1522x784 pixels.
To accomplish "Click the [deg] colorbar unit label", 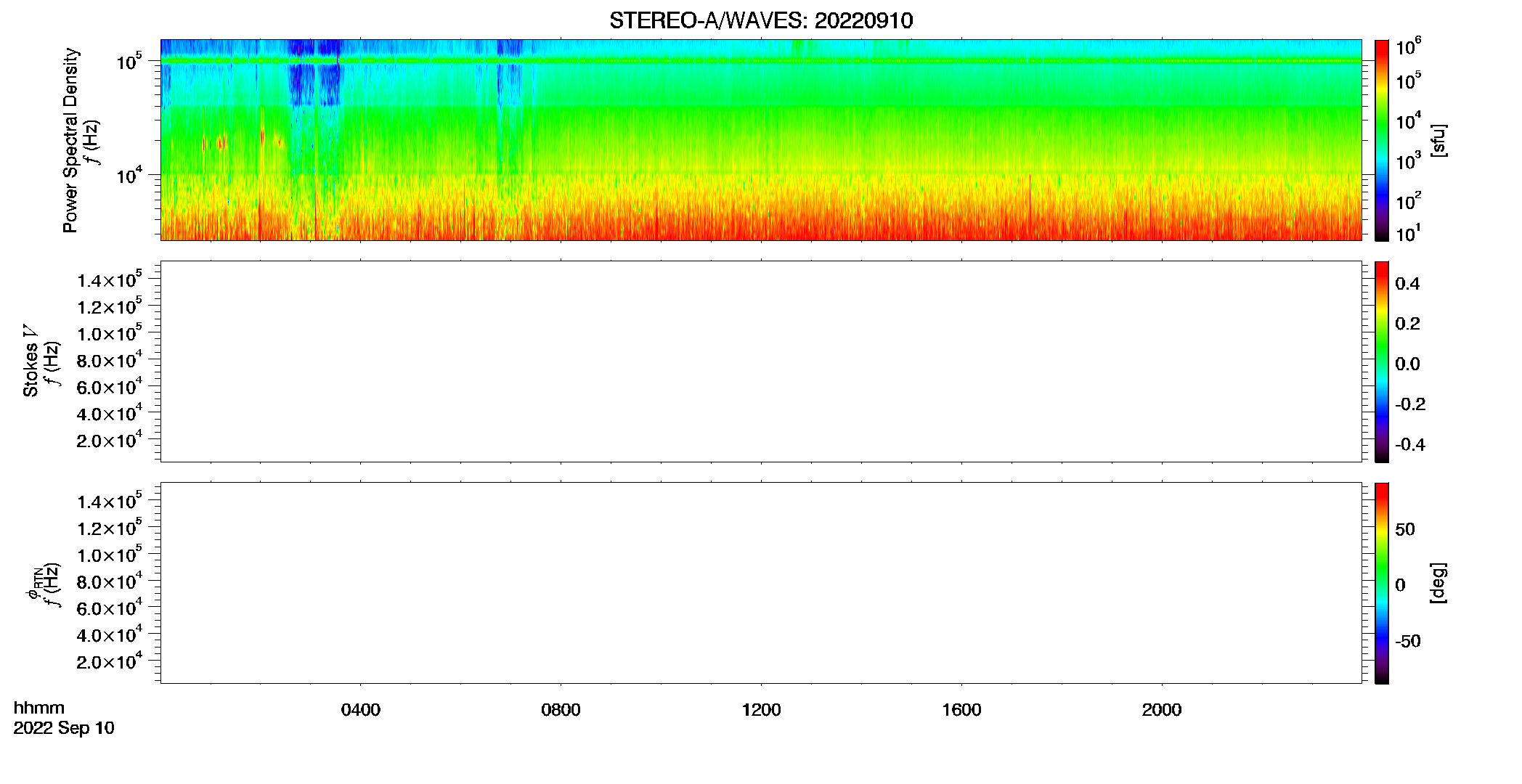I will click(x=1438, y=583).
